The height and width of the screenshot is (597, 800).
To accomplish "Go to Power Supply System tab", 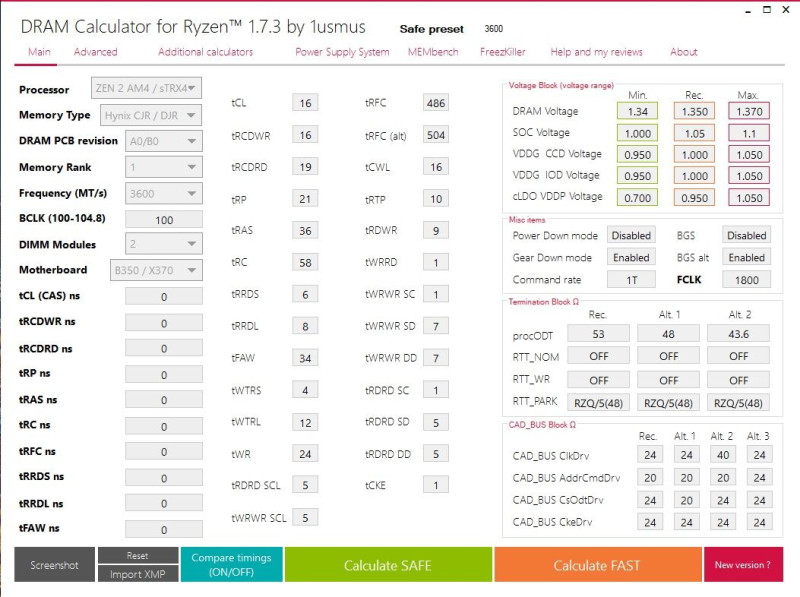I will (x=342, y=52).
